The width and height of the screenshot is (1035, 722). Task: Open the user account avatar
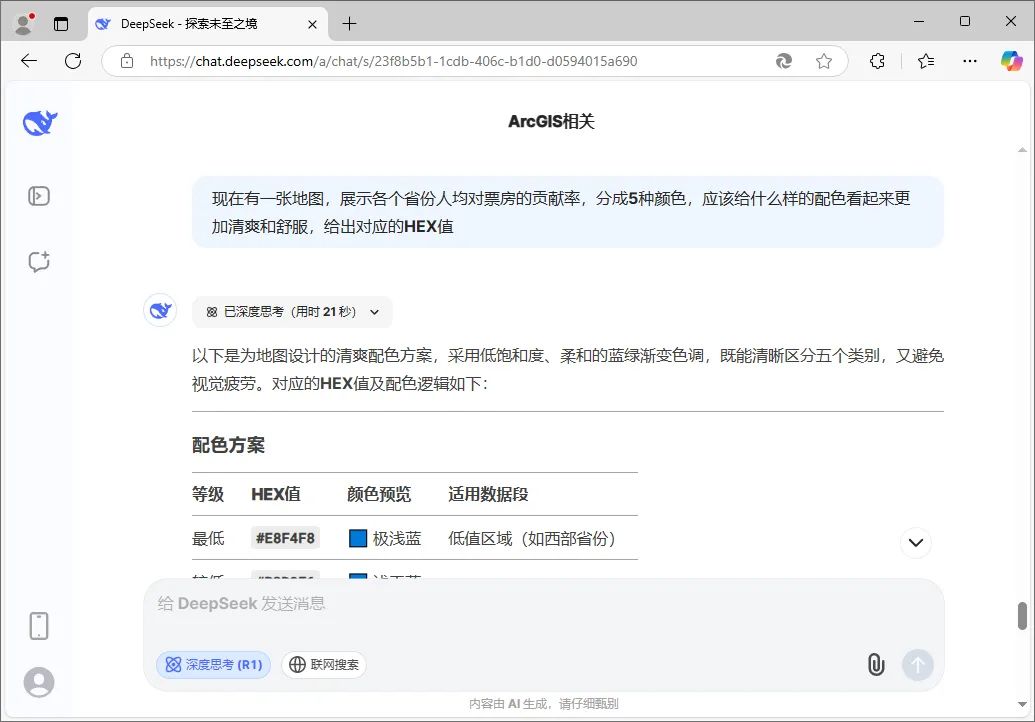pos(39,682)
